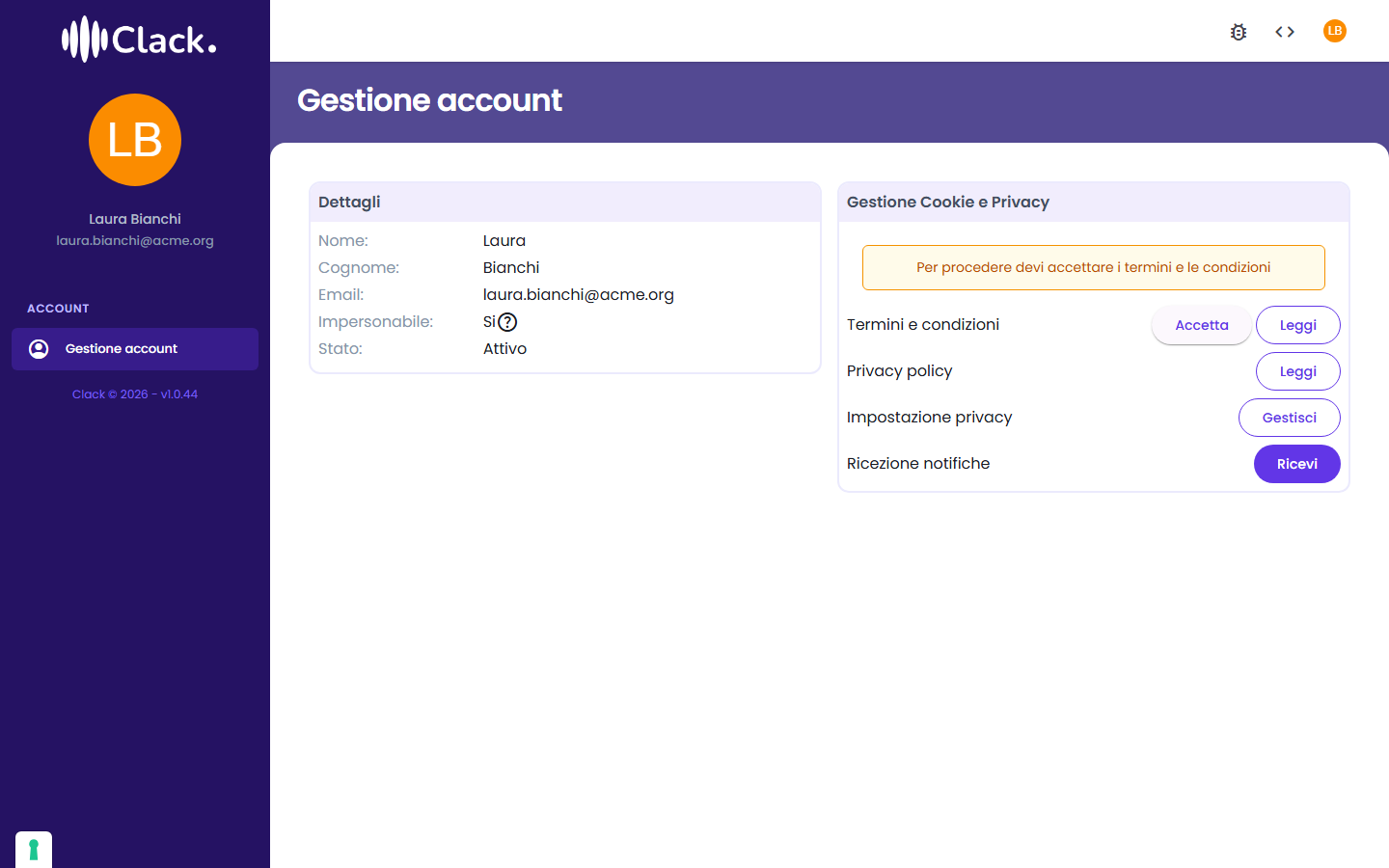Viewport: 1389px width, 868px height.
Task: Open the code brackets developer icon
Action: click(1285, 32)
